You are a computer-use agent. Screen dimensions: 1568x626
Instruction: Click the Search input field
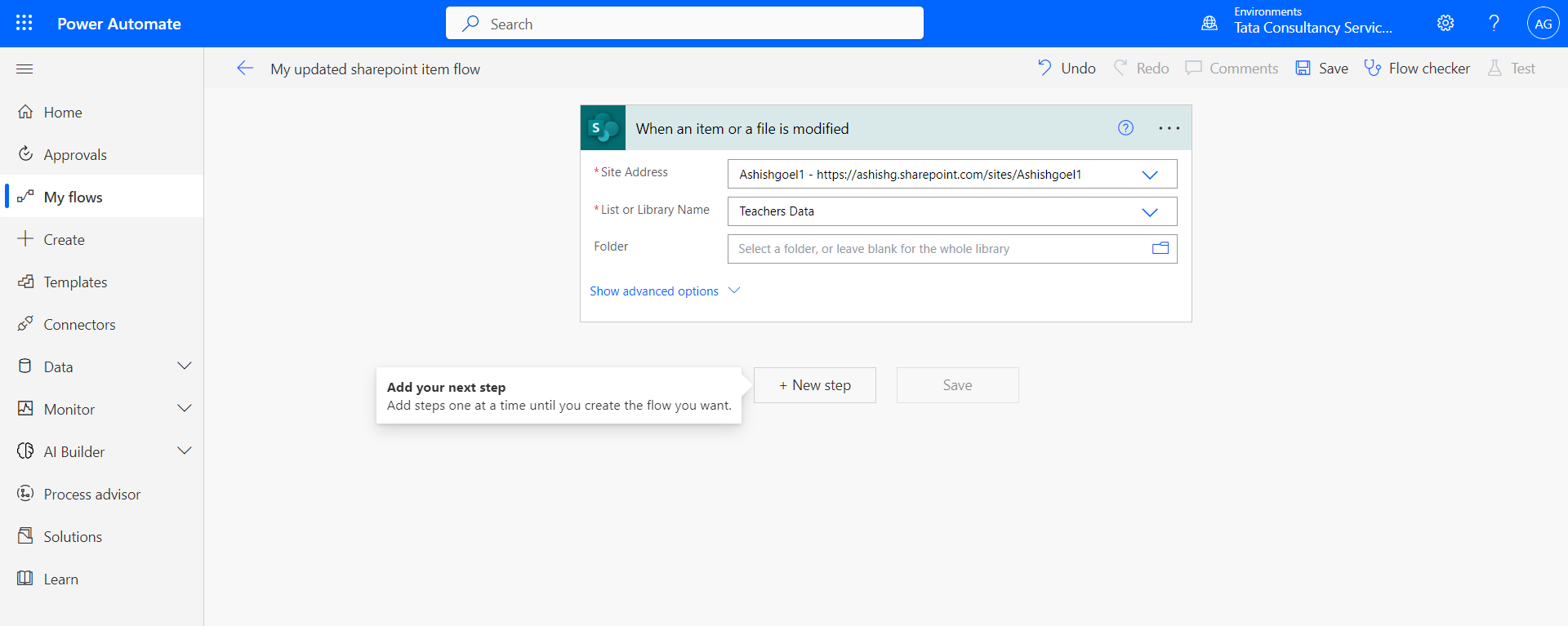click(684, 24)
